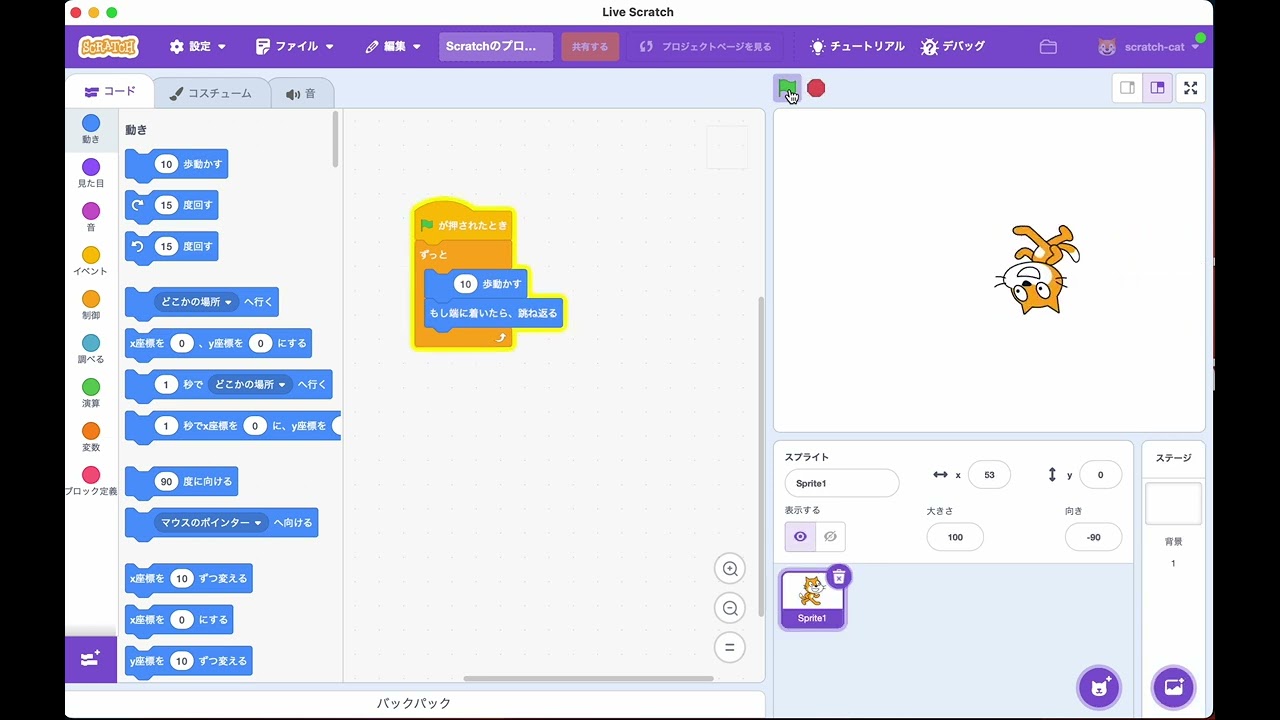Open the My Stuff folder icon
This screenshot has height=720, width=1280.
(1048, 47)
